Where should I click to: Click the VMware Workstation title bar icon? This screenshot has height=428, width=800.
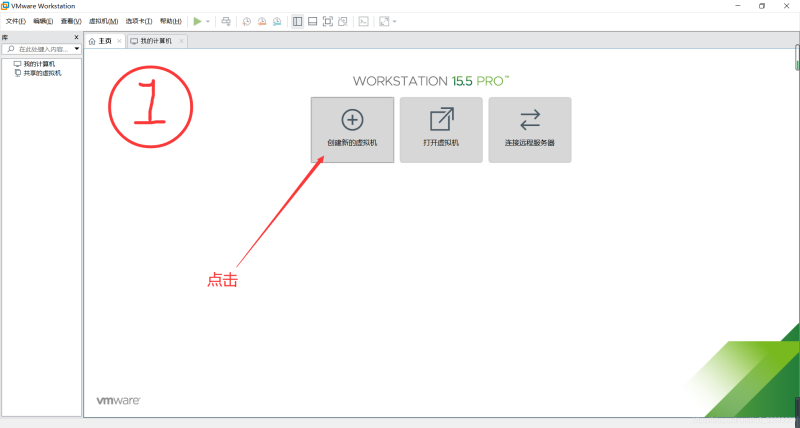coord(5,6)
